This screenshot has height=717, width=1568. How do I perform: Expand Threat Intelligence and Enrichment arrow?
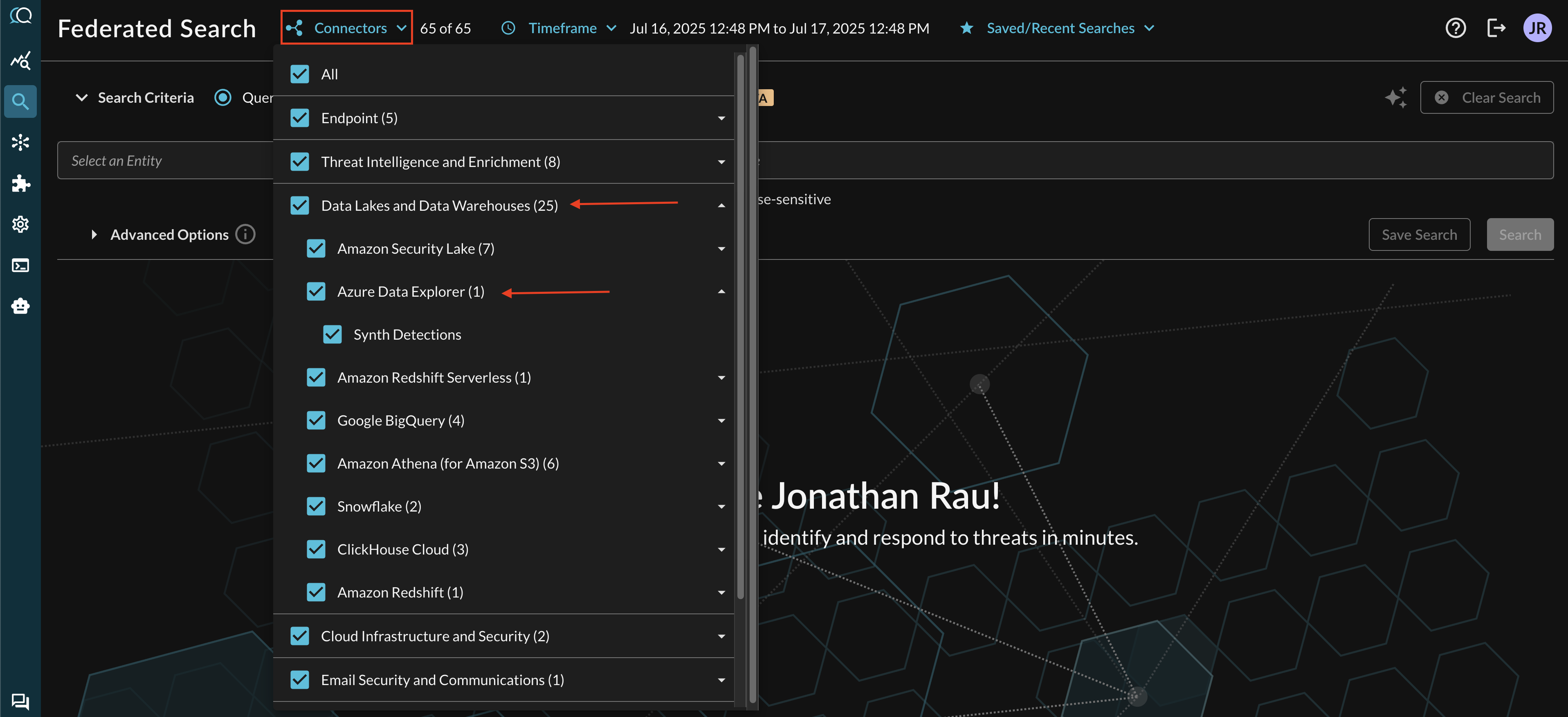[721, 162]
